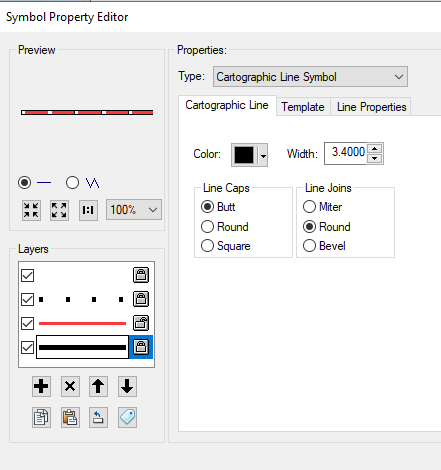Image resolution: width=441 pixels, height=470 pixels.
Task: Select the black dotted layer thumbnail
Action: pos(82,299)
